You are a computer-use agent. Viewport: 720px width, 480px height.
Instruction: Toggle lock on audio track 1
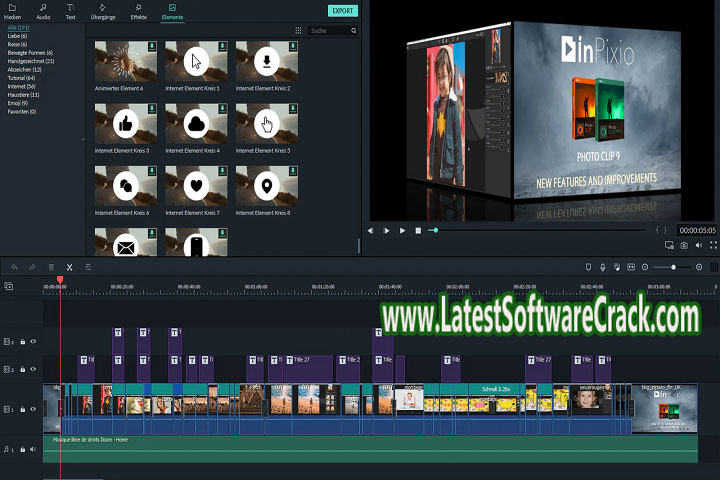coord(22,449)
